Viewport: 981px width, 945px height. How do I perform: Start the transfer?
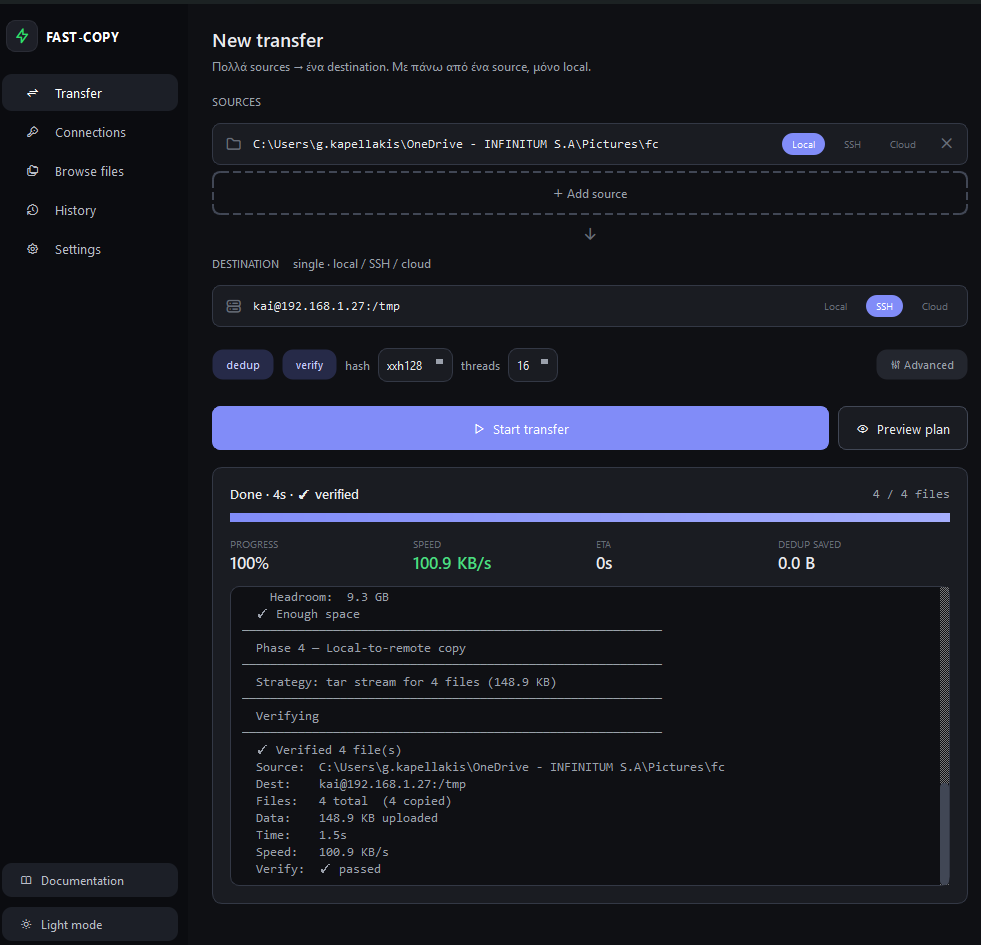(x=520, y=428)
